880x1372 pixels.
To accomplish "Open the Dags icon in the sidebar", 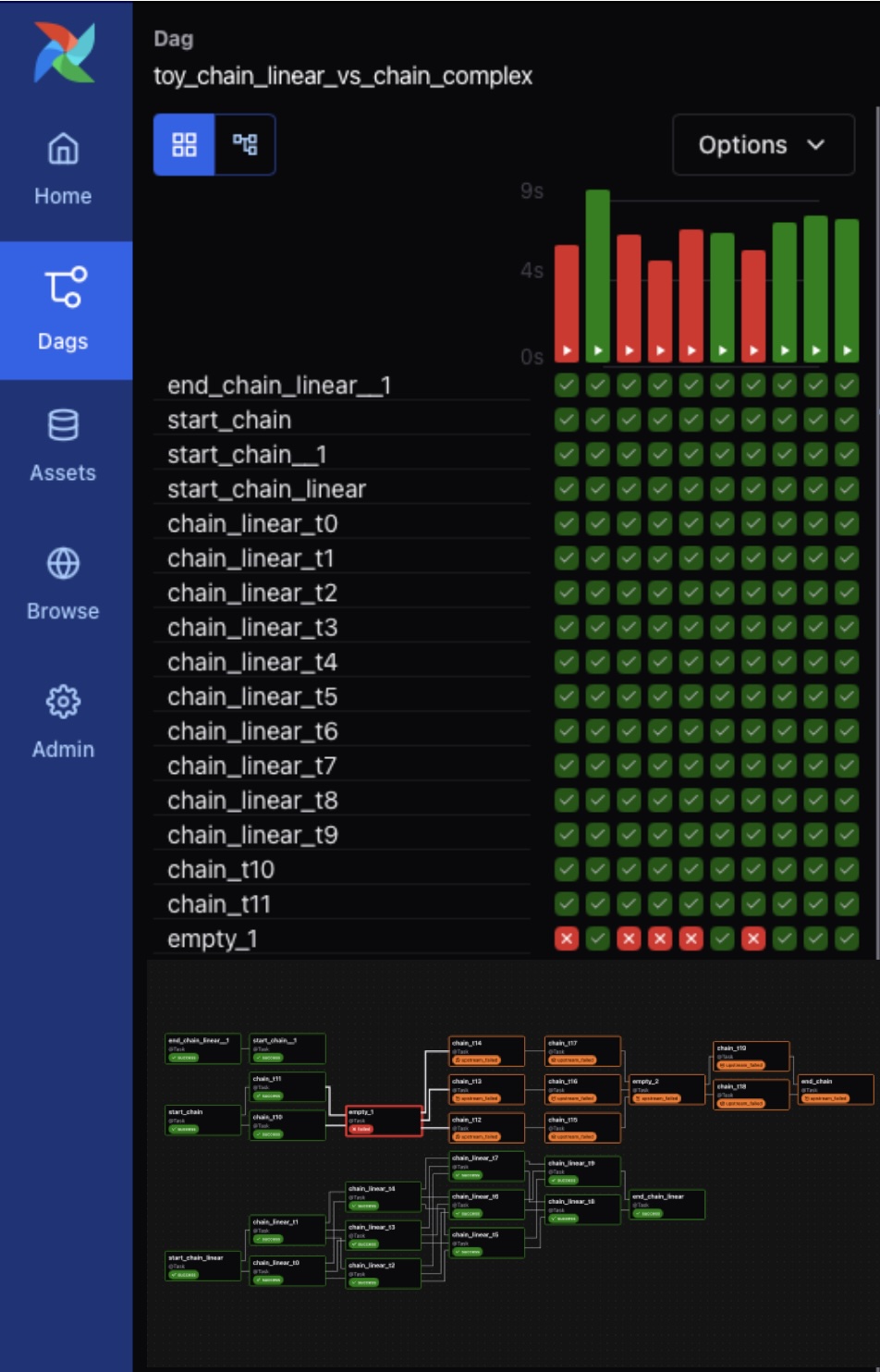I will 63,287.
